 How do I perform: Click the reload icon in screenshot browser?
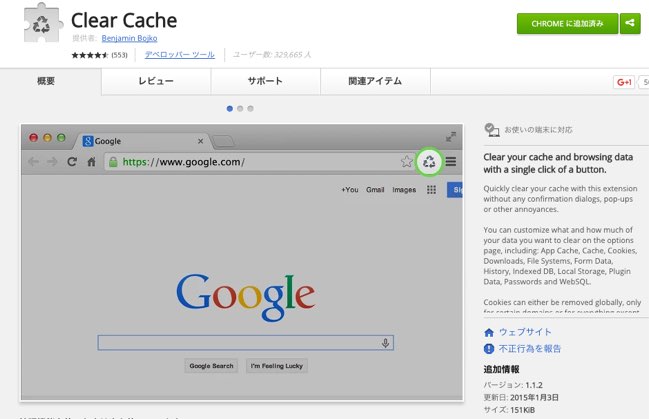click(72, 161)
